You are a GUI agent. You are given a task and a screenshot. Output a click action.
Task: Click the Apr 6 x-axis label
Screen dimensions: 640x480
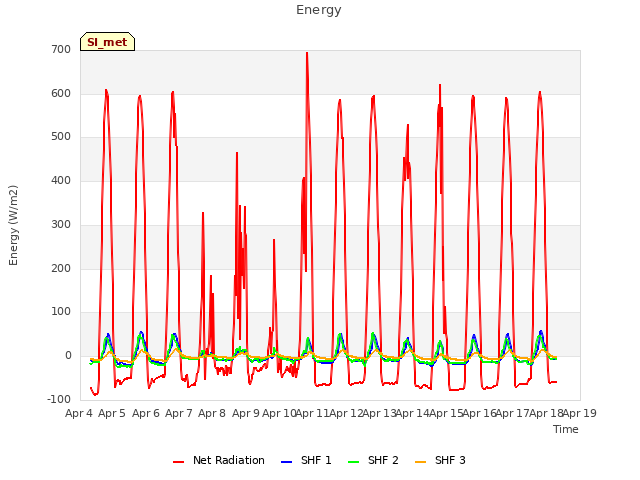(x=146, y=413)
